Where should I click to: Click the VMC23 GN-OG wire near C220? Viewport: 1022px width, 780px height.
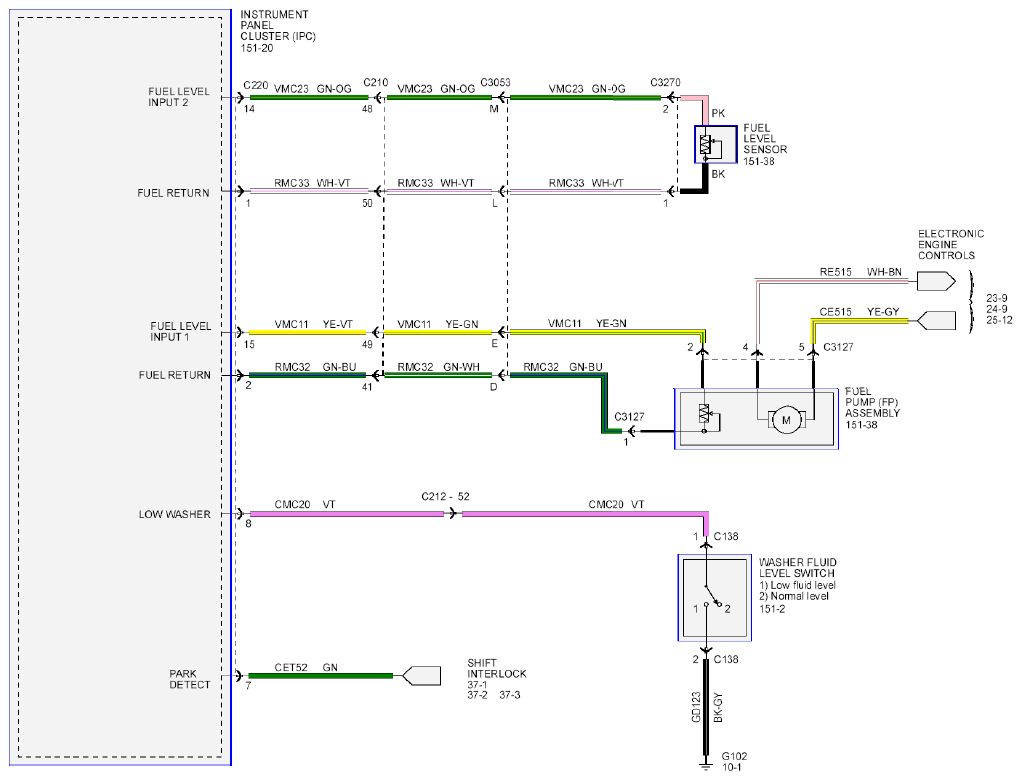(x=308, y=98)
